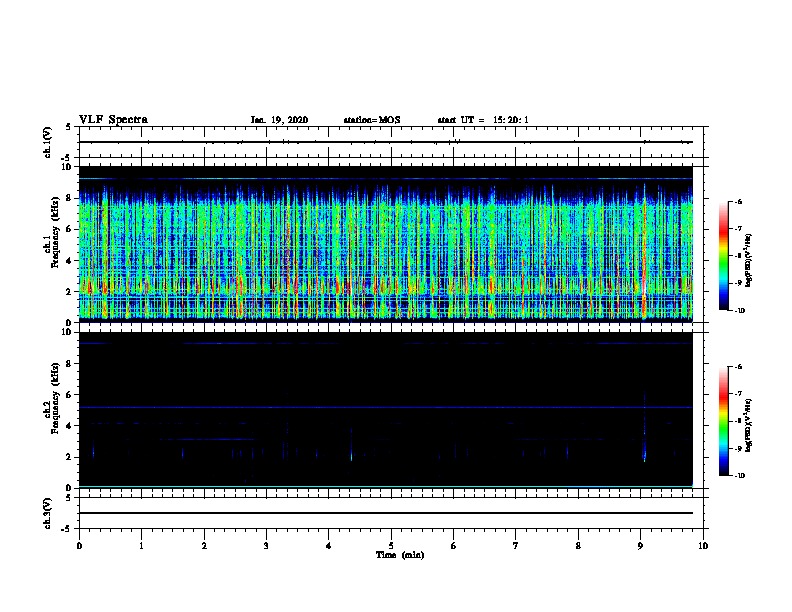Click the bright burst near 9 min in ch.1 spectrogram
Image resolution: width=792 pixels, height=612 pixels.
(644, 252)
